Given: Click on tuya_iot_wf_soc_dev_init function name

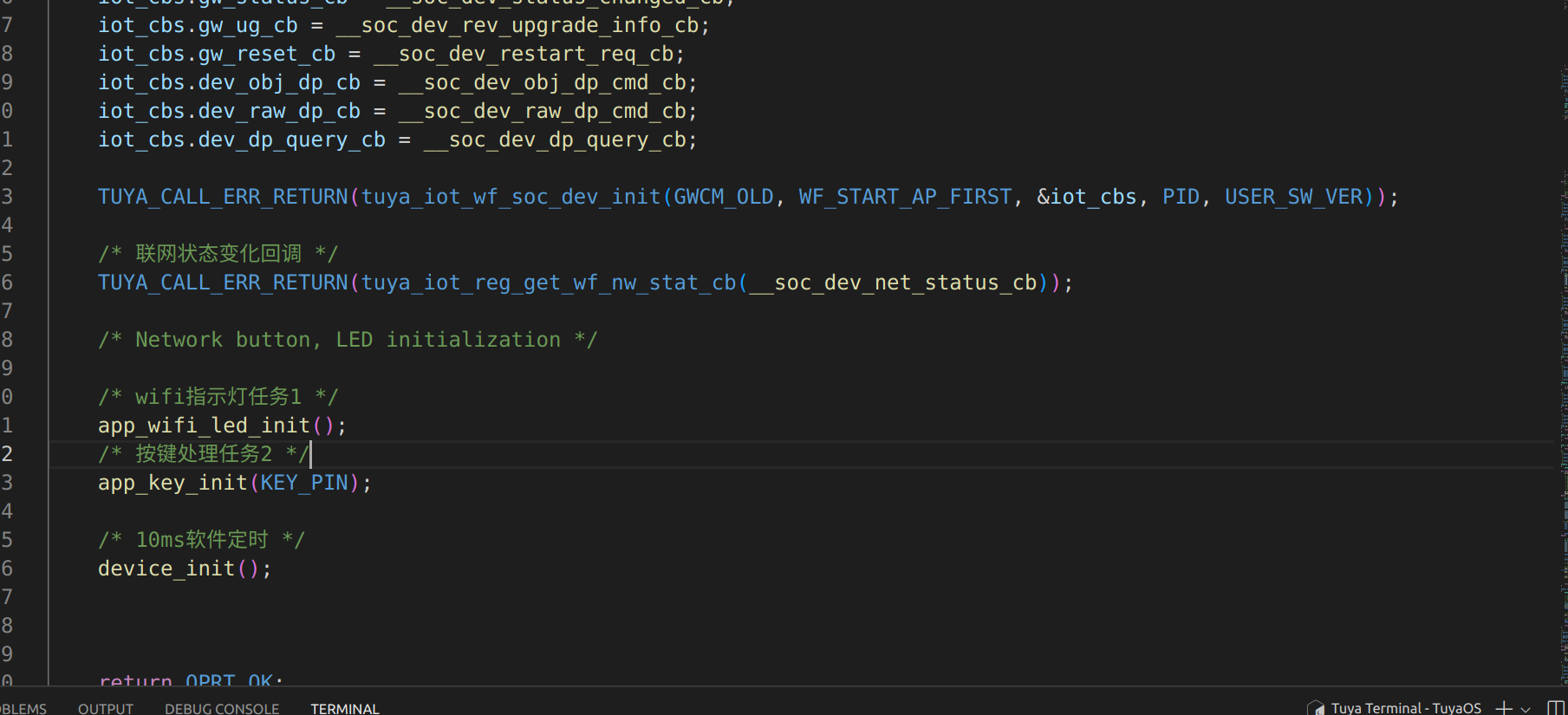Looking at the screenshot, I should 511,197.
